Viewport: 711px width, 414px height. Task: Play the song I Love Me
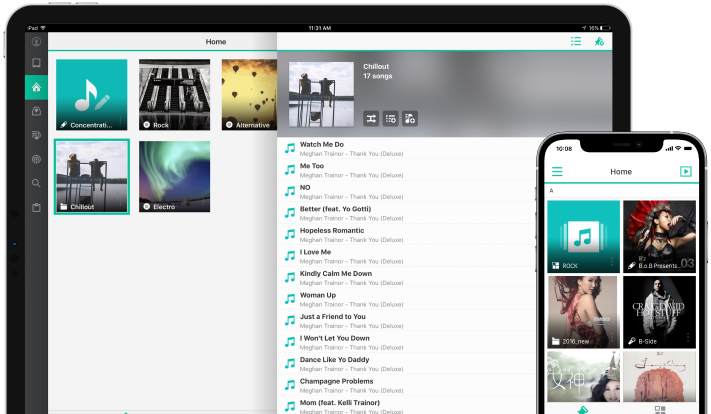coord(407,256)
